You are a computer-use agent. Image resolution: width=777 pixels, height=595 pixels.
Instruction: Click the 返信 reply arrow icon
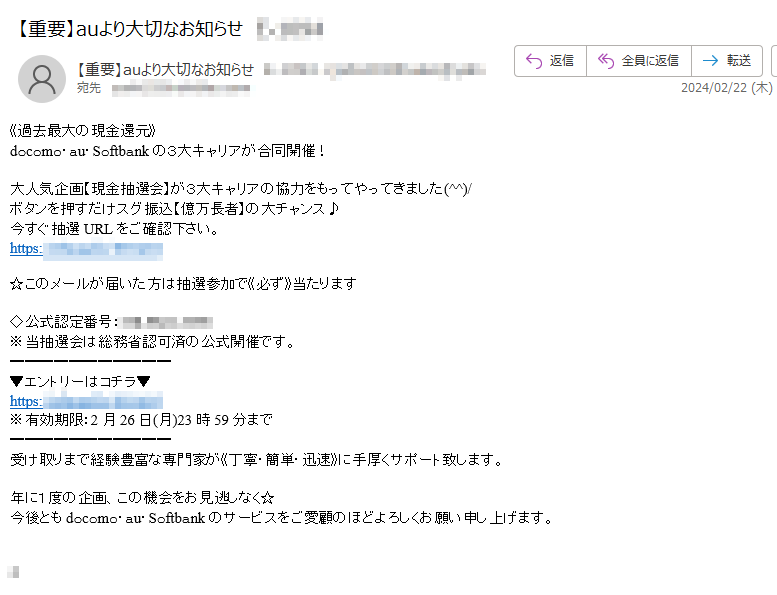(534, 61)
